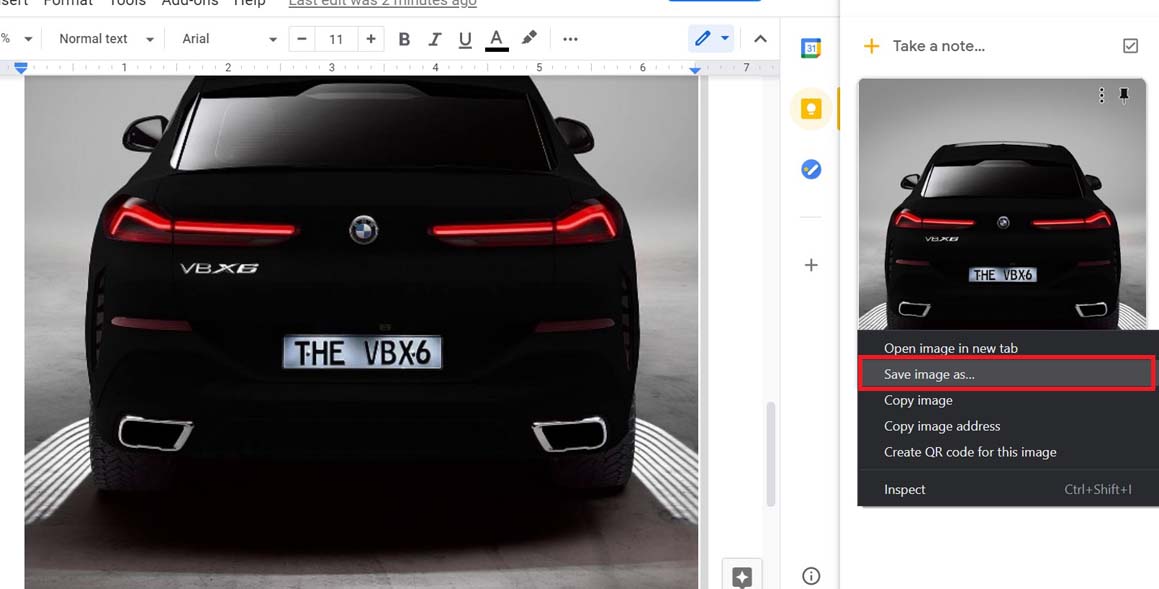
Task: Click the font size field showing 11
Action: pos(336,39)
